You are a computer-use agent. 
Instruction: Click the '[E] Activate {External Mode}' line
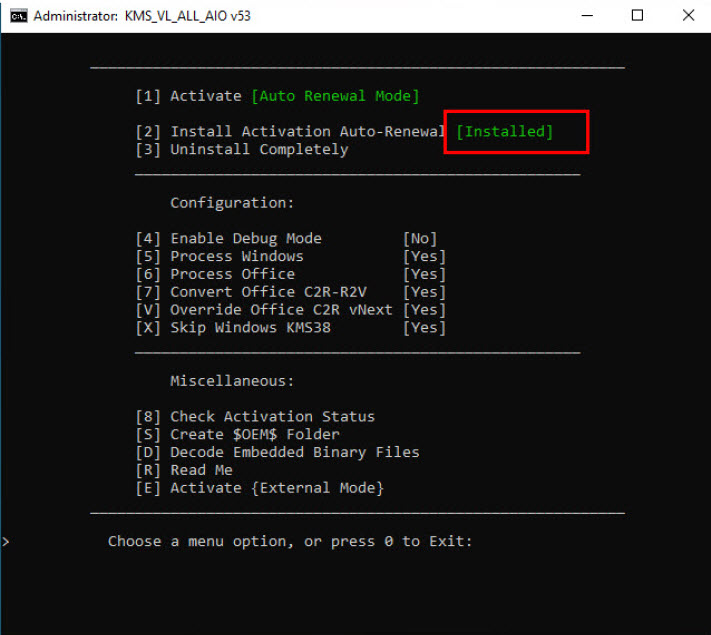[x=260, y=488]
